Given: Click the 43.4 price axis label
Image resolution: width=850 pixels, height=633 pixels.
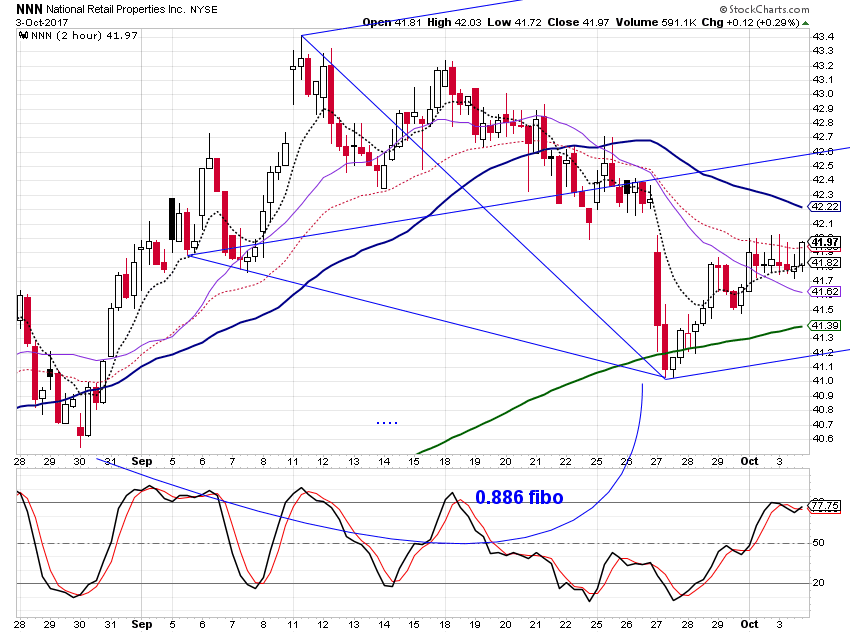Looking at the screenshot, I should 823,36.
